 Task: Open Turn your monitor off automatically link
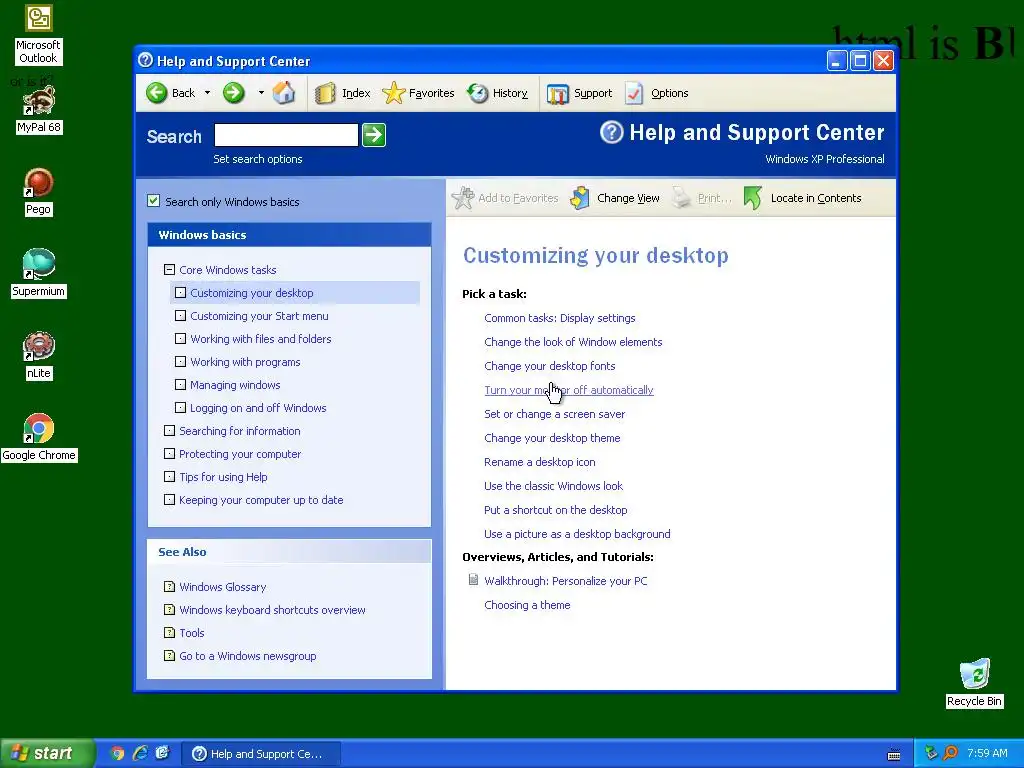tap(569, 391)
